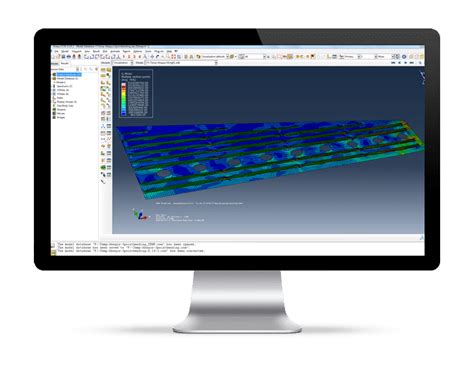Select Streams tree node
The height and width of the screenshot is (372, 474).
61,110
